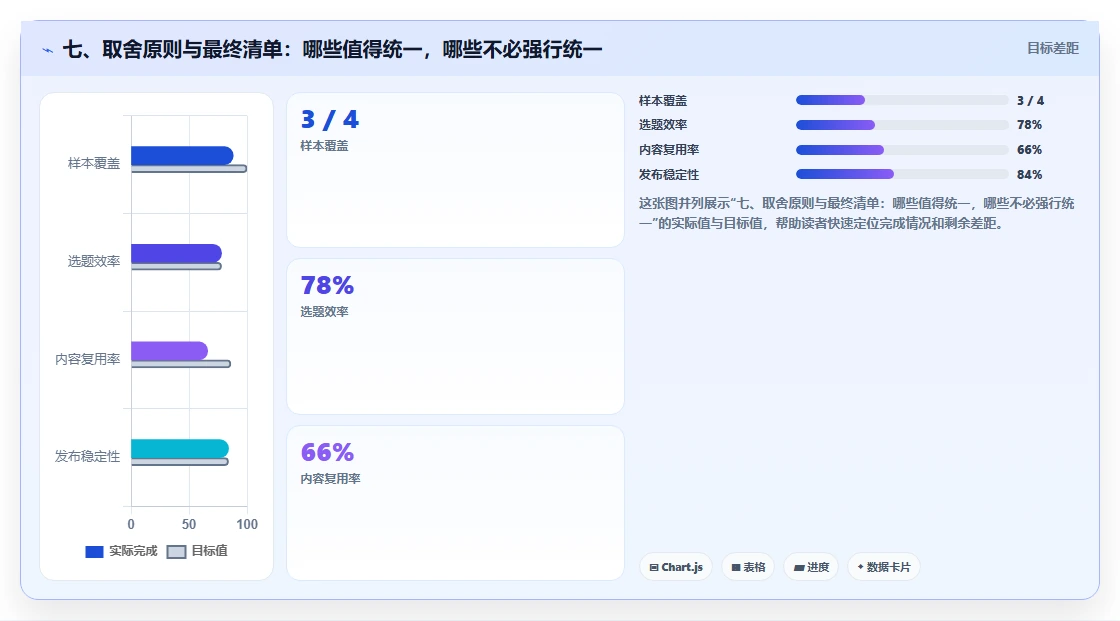Click the 内容复用率 chart axis label
Viewport: 1120px width, 621px height.
(88, 359)
